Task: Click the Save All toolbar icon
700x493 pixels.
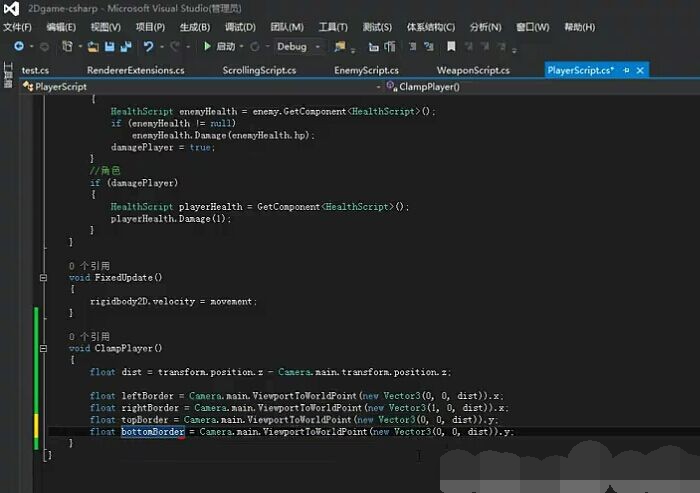Action: pyautogui.click(x=126, y=46)
